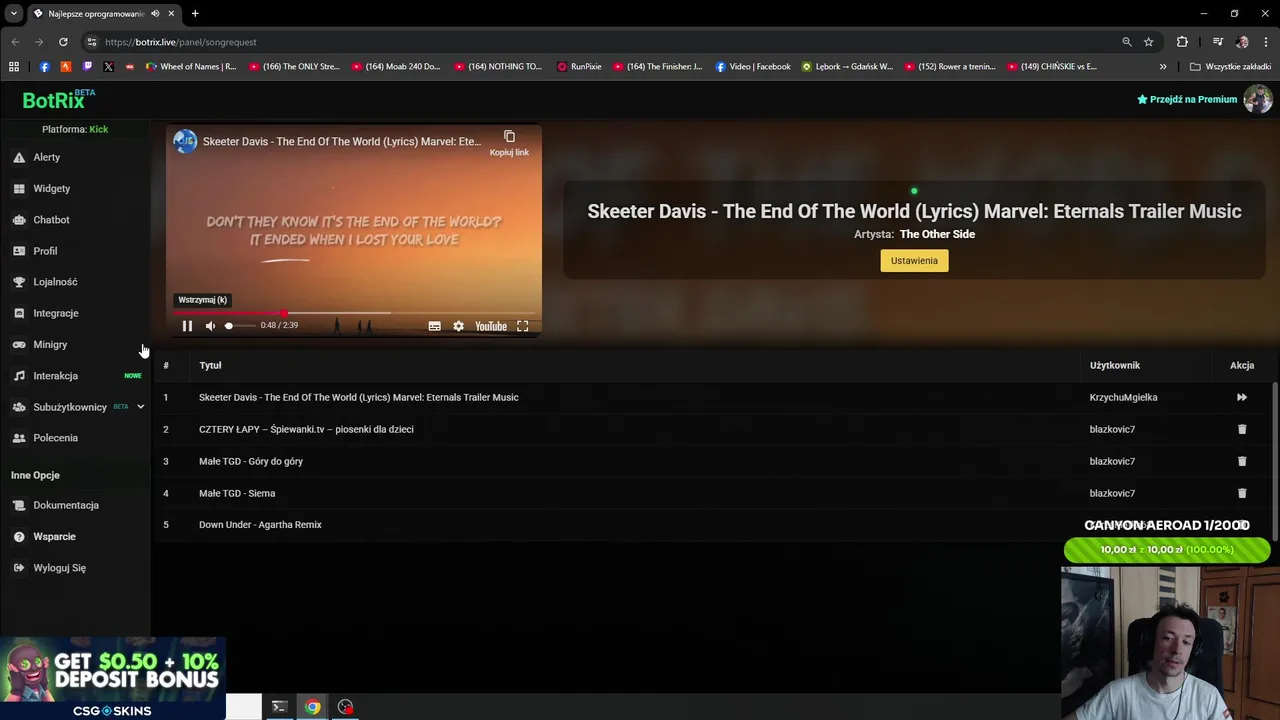The height and width of the screenshot is (720, 1280).
Task: Open Integracje section
Action: [x=55, y=313]
